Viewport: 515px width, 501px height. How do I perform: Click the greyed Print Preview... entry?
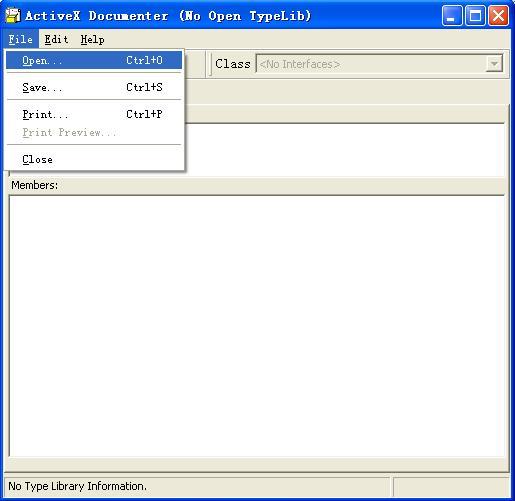coord(94,132)
